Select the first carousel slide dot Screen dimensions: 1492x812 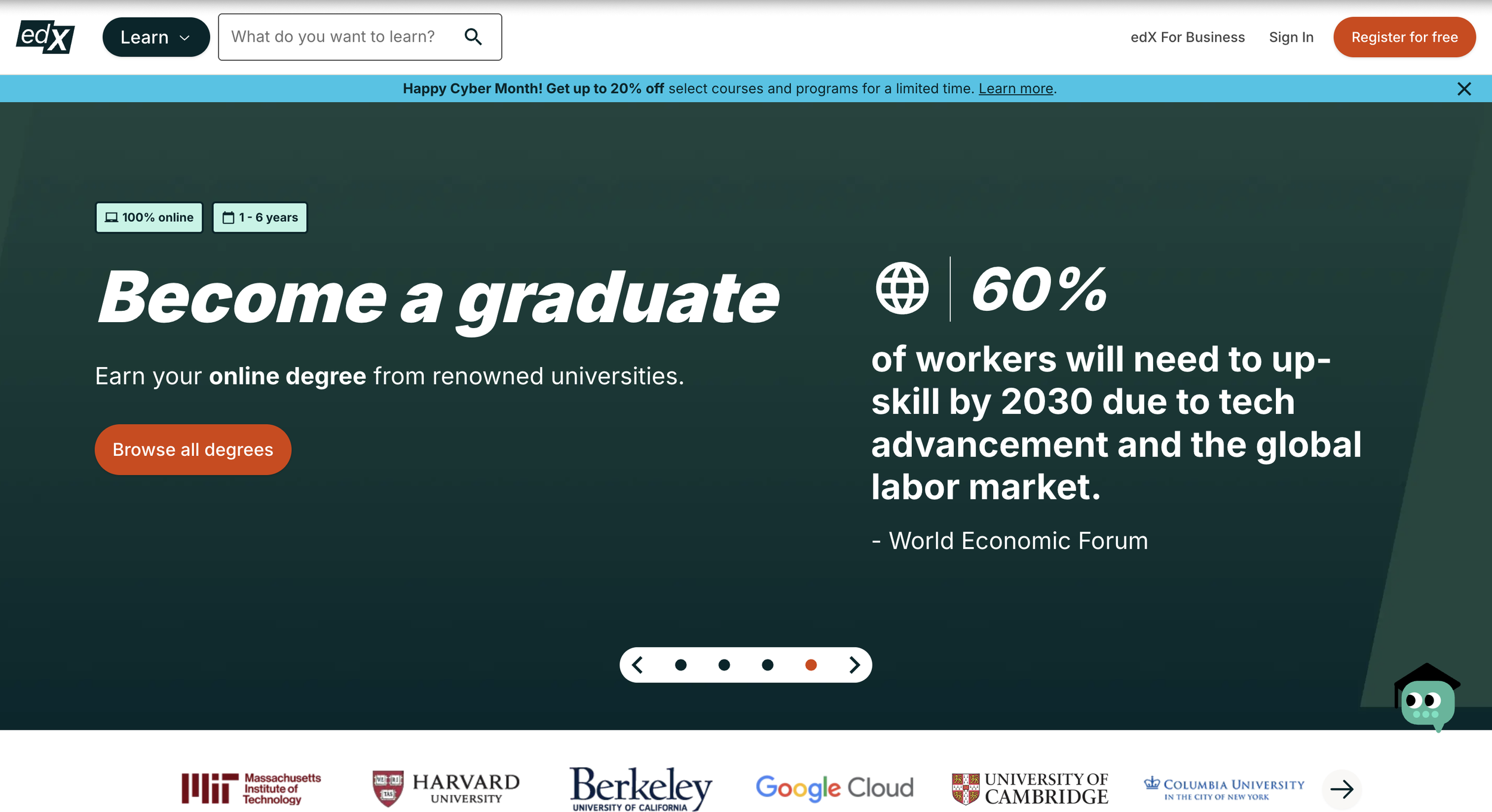click(x=680, y=665)
